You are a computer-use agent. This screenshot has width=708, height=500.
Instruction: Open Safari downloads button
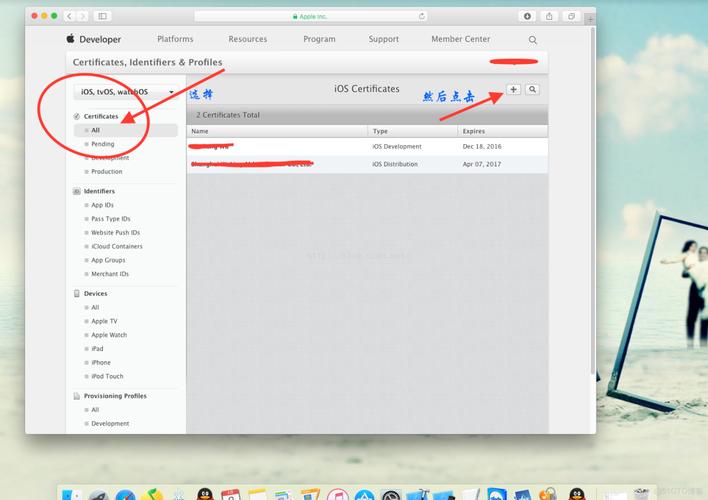point(527,16)
